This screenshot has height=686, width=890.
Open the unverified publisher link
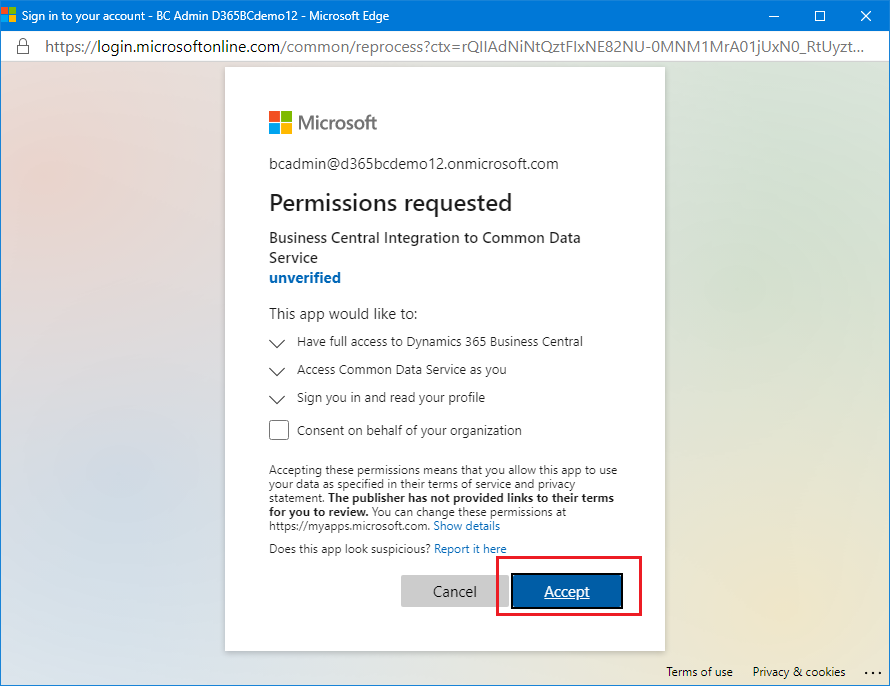[305, 278]
